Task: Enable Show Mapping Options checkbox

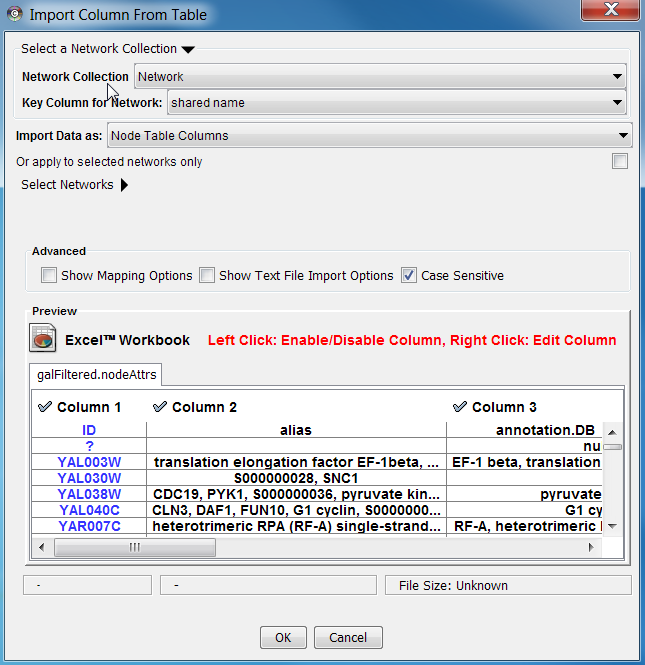Action: point(49,275)
